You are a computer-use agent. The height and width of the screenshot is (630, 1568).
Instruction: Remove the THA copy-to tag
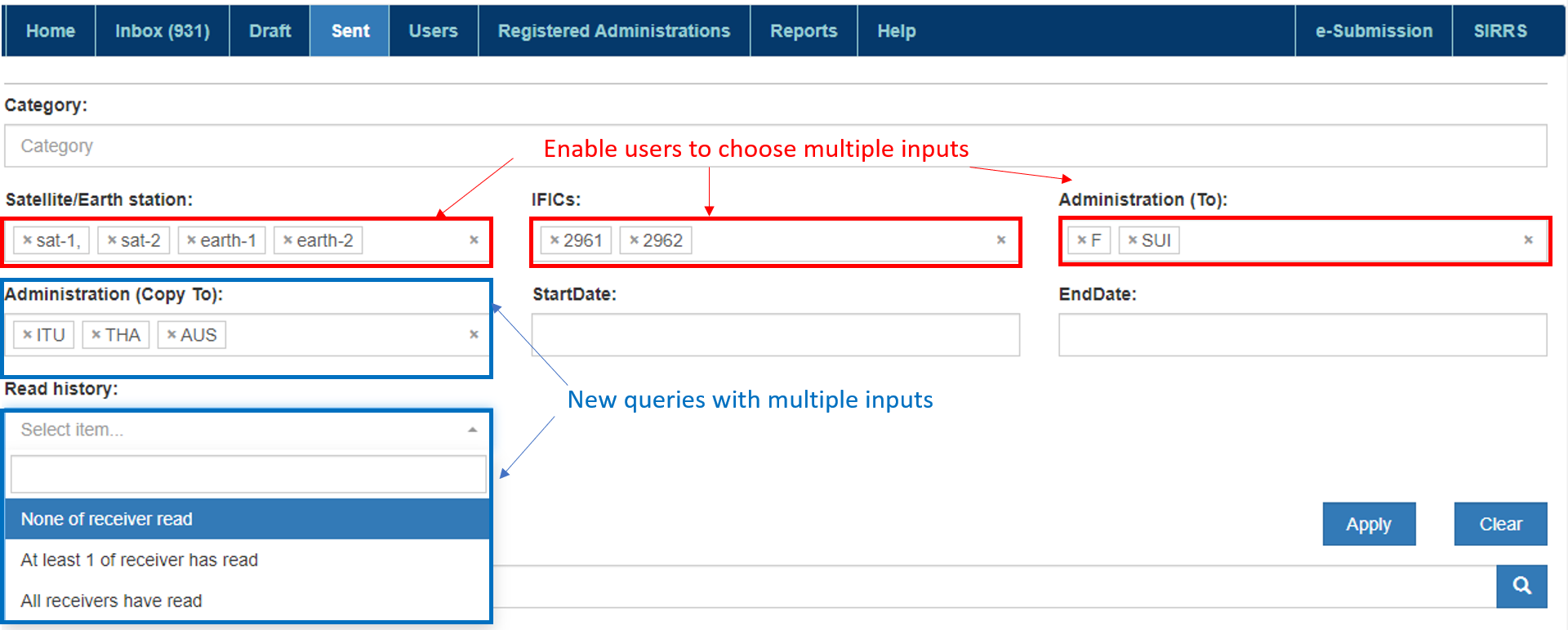(x=96, y=335)
